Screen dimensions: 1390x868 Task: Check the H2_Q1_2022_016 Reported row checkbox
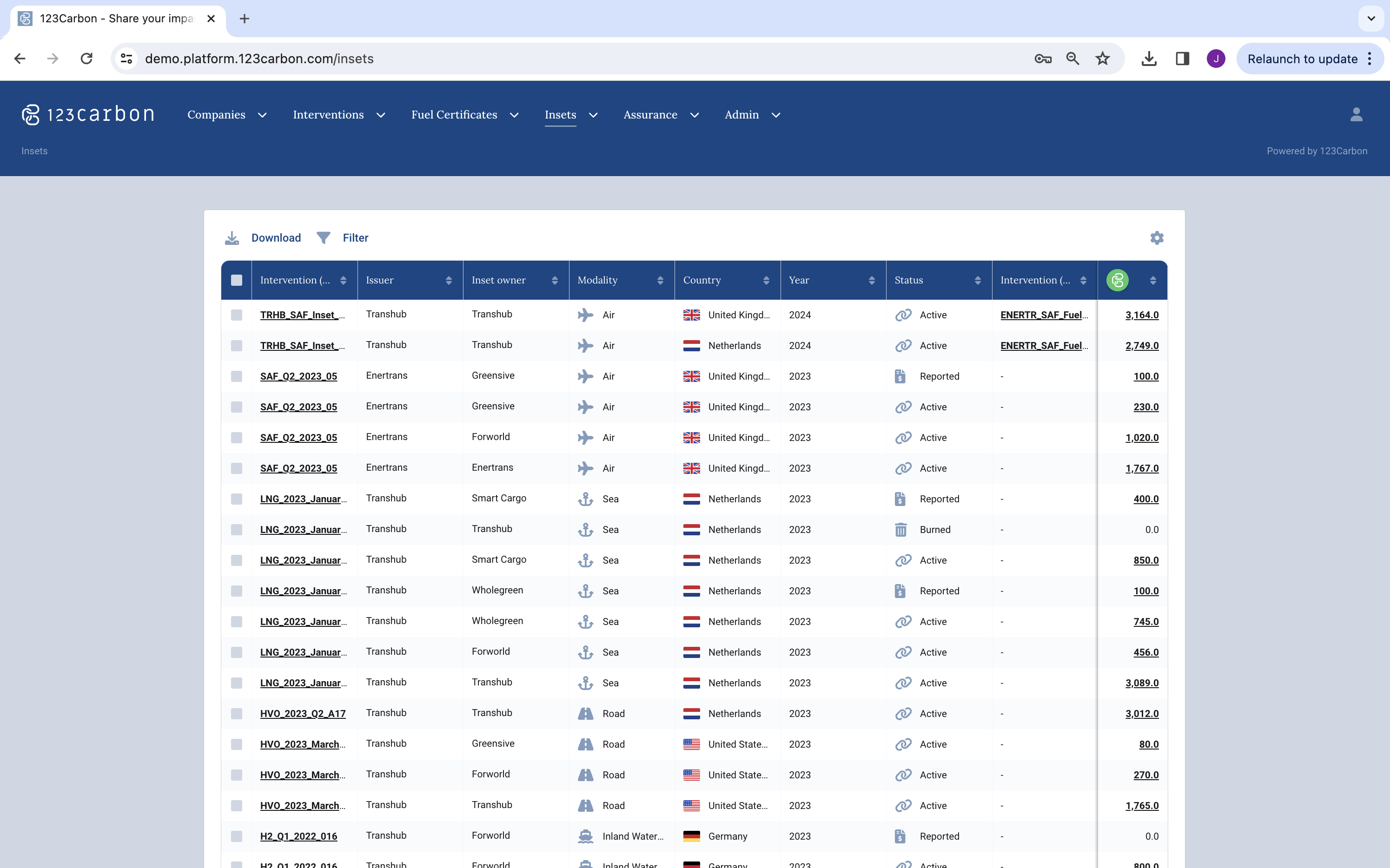click(x=237, y=836)
